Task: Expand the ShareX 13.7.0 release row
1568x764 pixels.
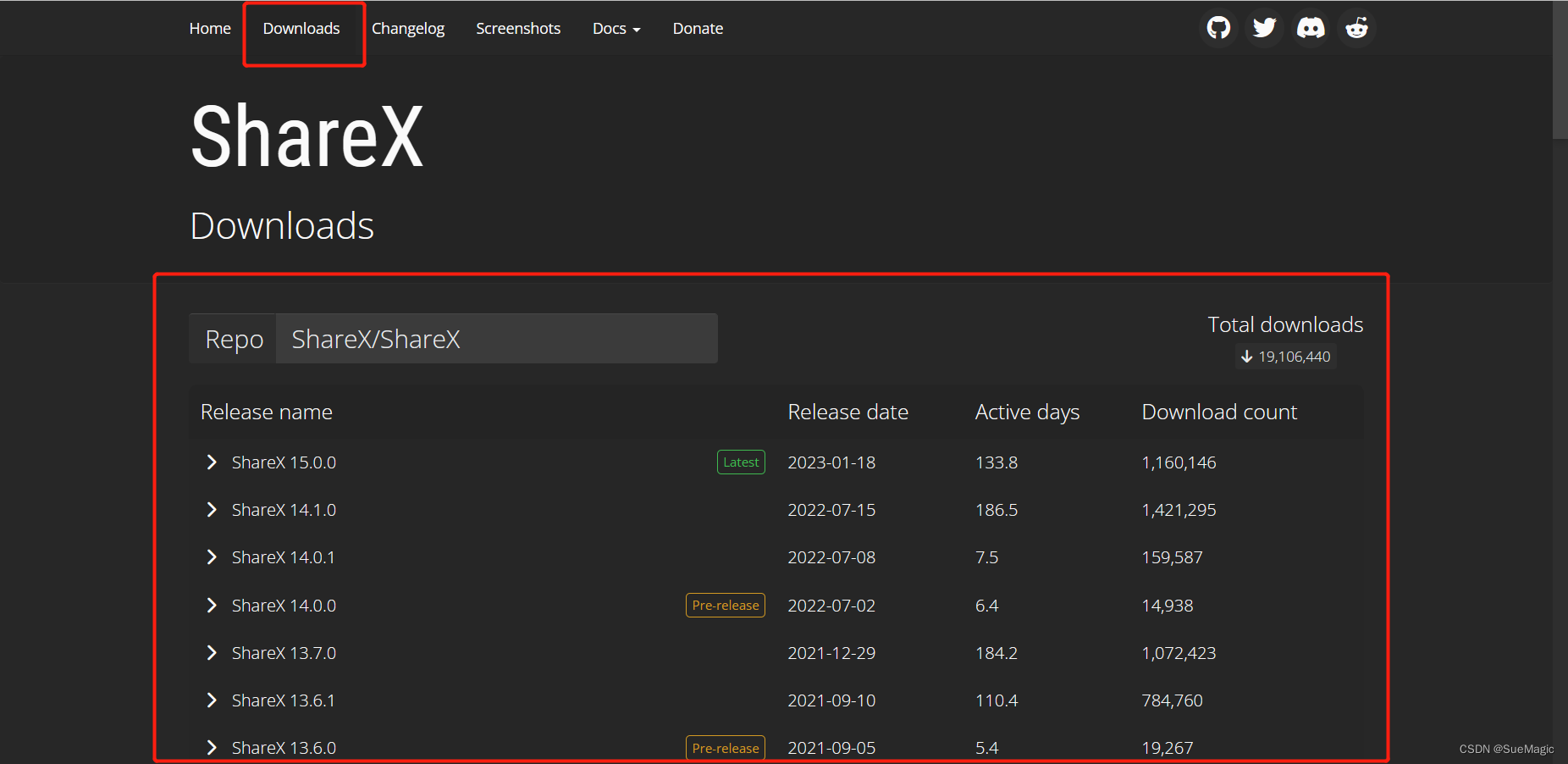Action: coord(212,653)
